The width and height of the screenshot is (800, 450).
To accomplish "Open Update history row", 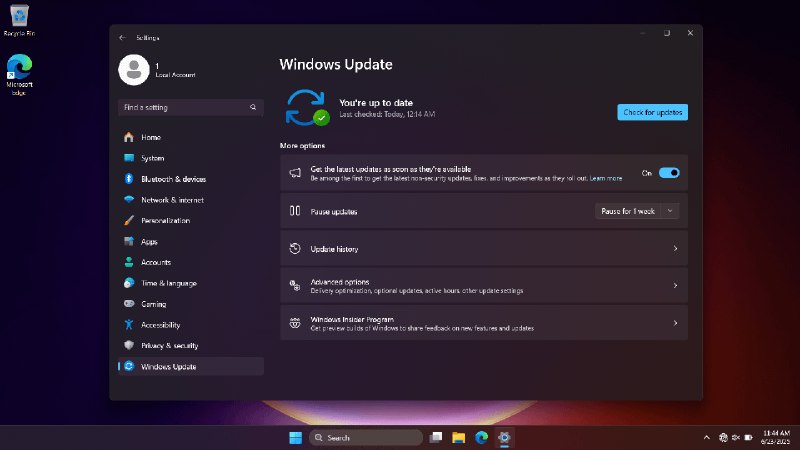I will coord(484,248).
